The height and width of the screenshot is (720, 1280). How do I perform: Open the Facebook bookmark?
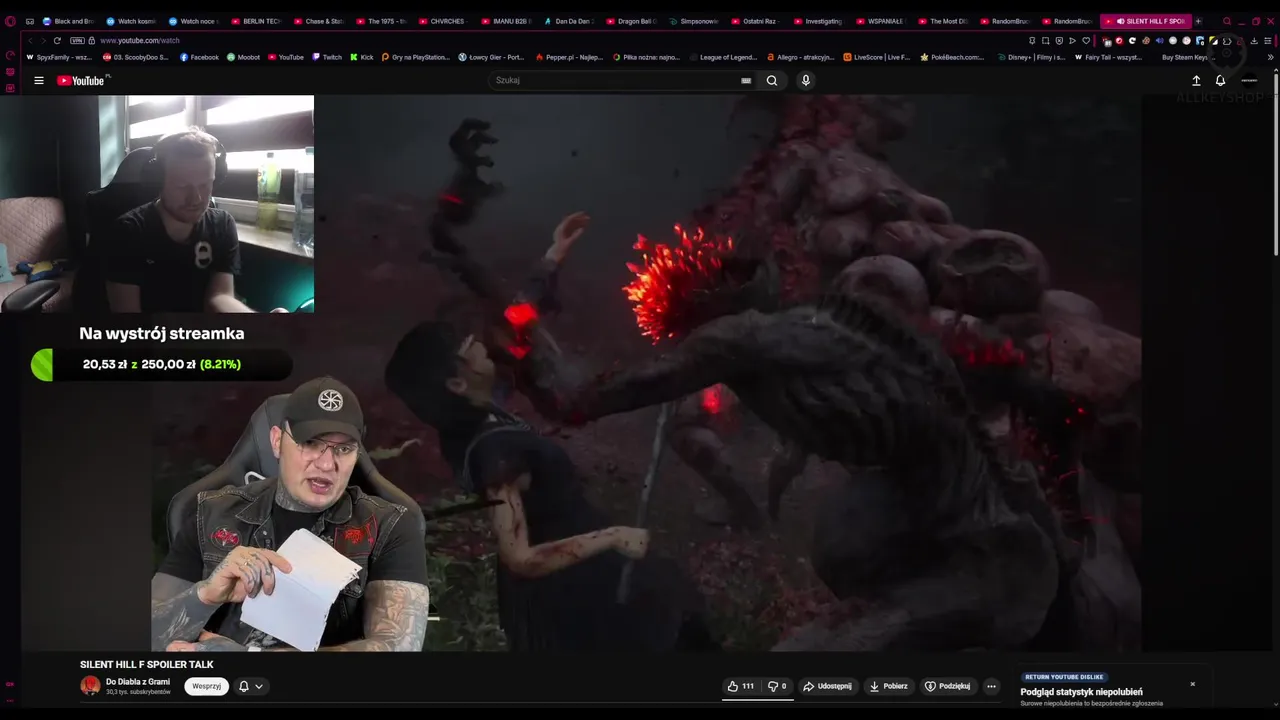(199, 57)
